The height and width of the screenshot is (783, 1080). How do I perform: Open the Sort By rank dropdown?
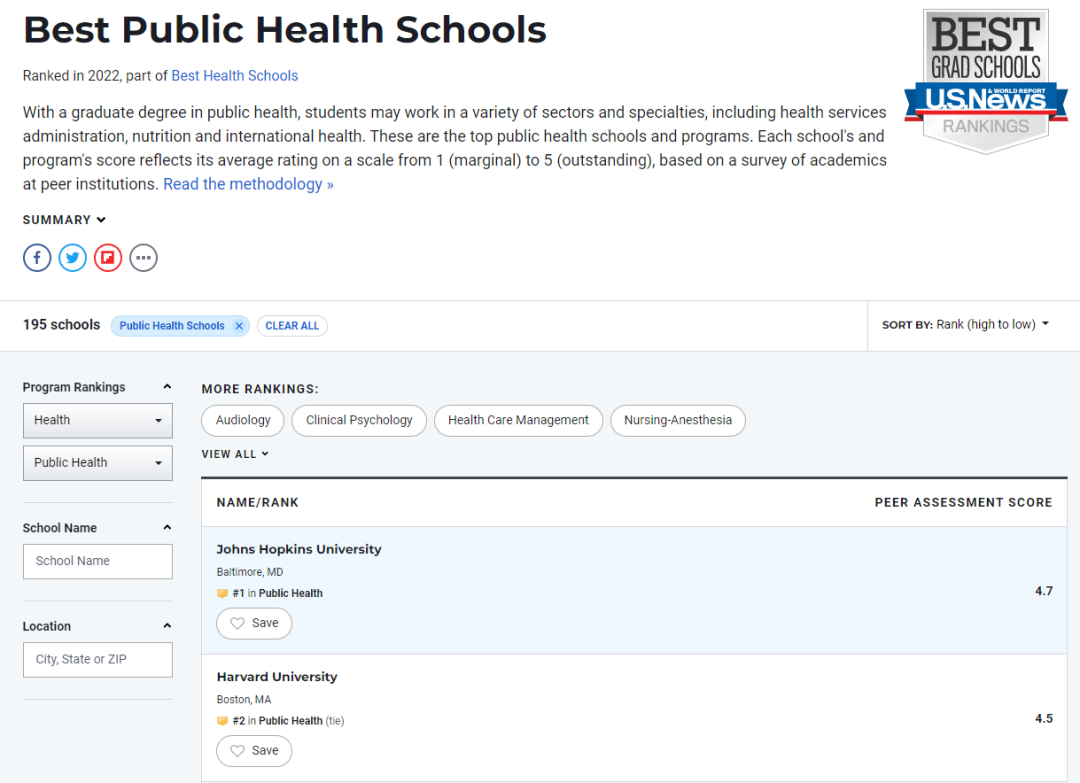pyautogui.click(x=966, y=324)
